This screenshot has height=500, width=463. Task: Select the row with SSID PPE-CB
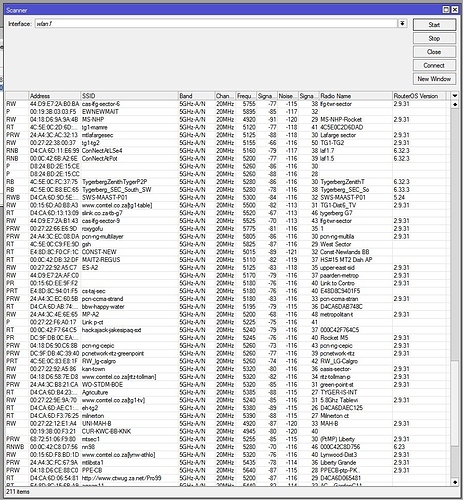pos(227,470)
